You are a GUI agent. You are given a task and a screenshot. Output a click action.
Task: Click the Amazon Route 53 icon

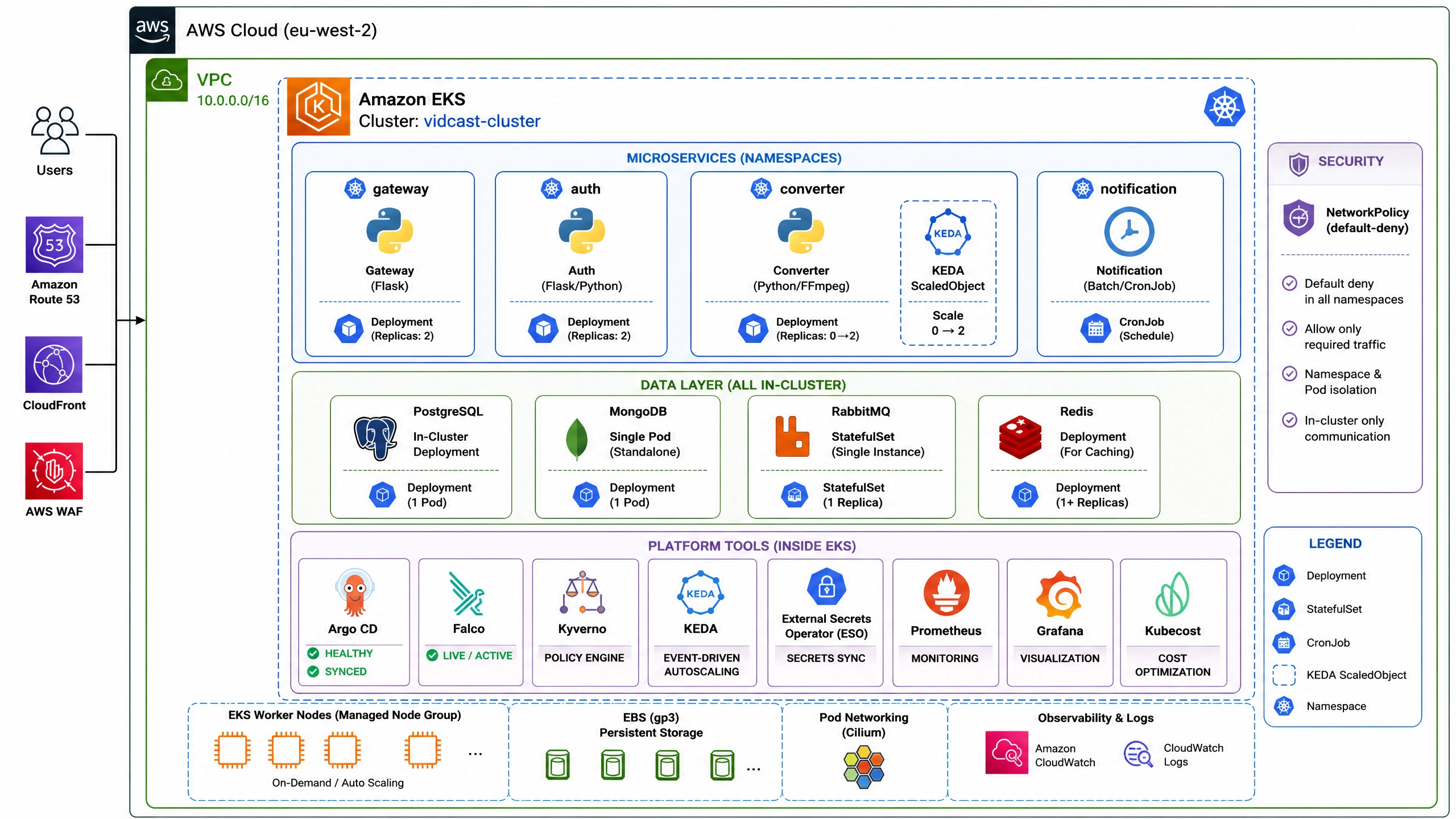click(x=55, y=245)
